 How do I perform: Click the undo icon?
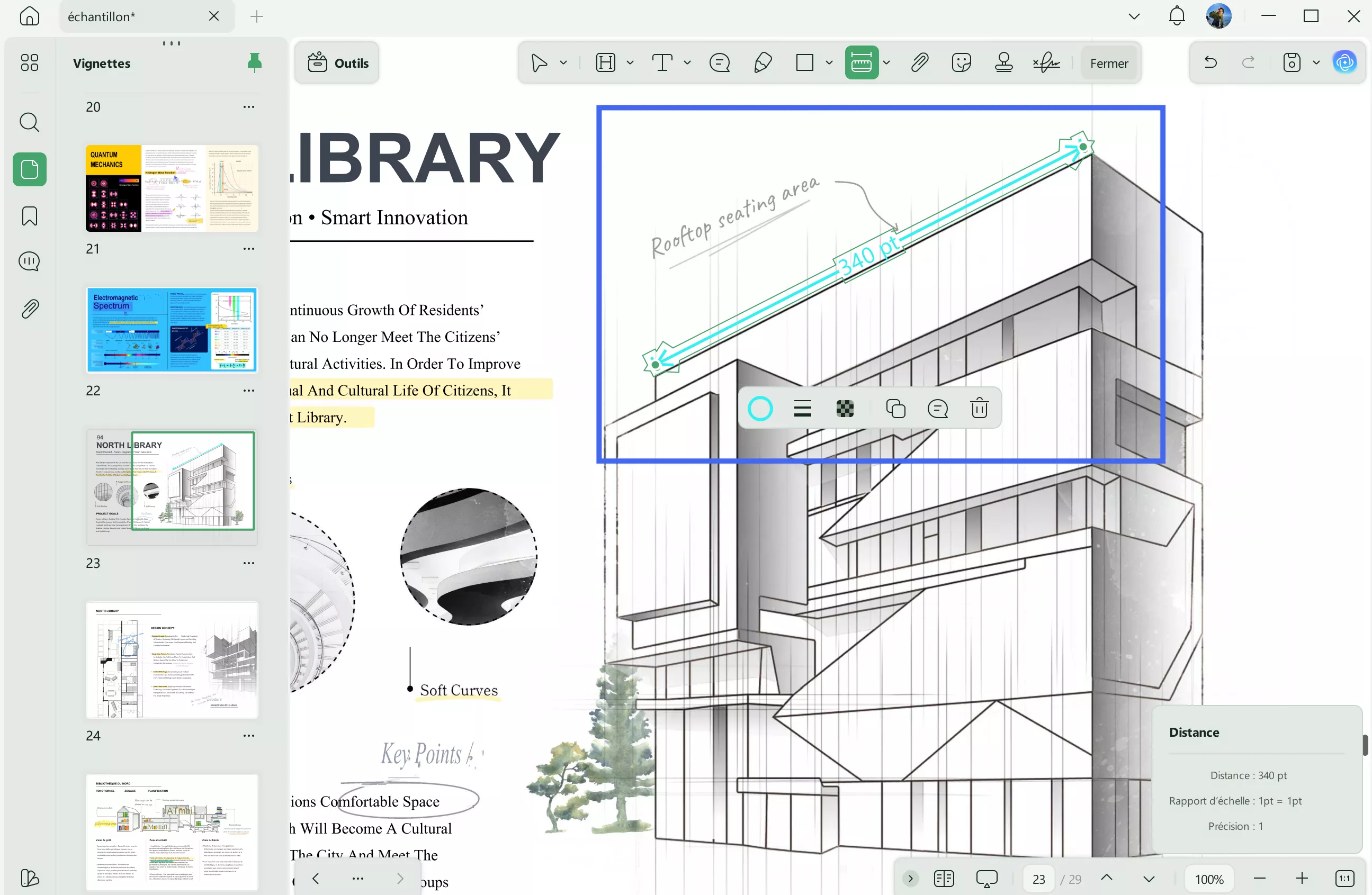point(1210,62)
